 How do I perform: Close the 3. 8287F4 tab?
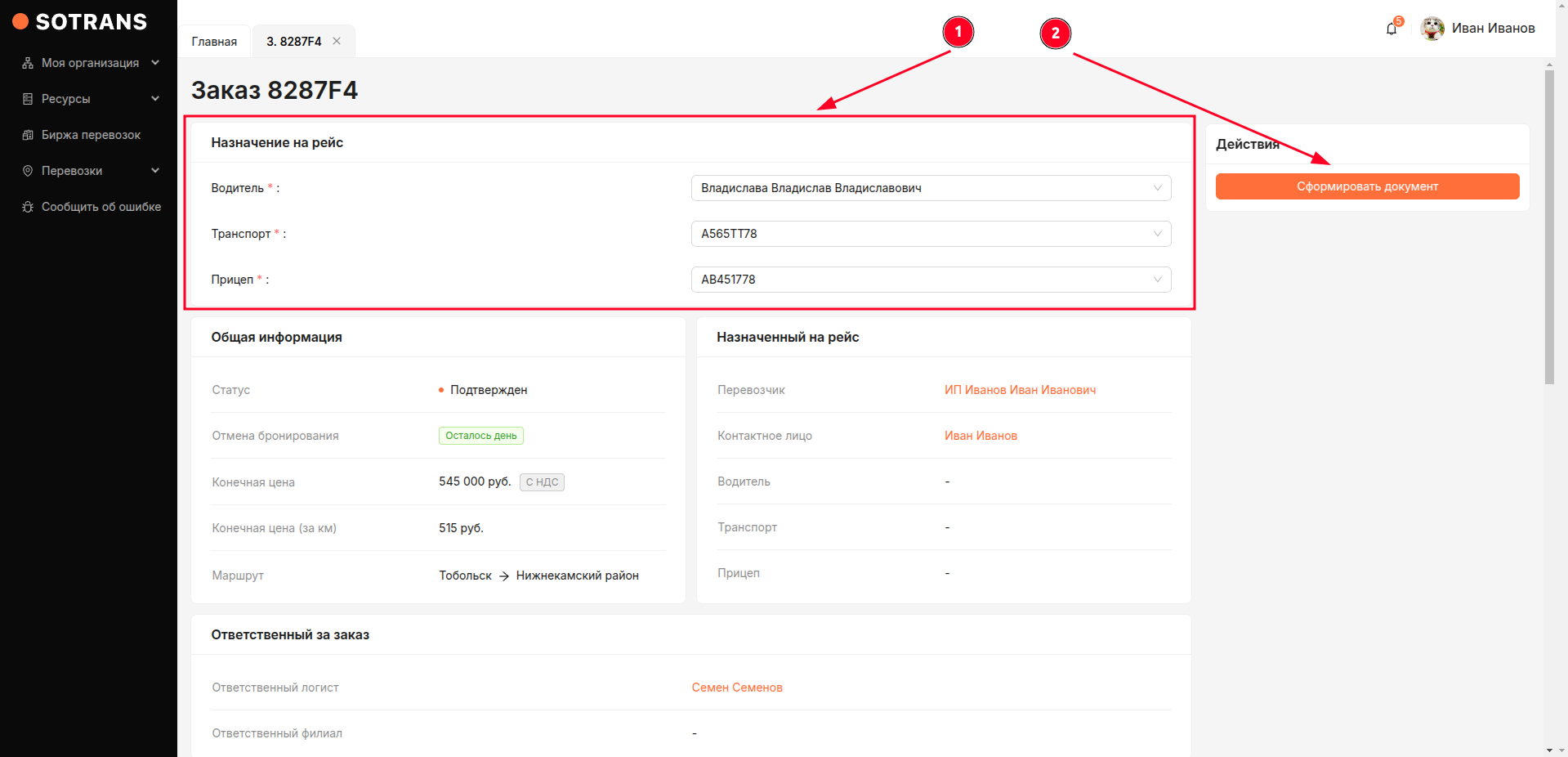[337, 41]
